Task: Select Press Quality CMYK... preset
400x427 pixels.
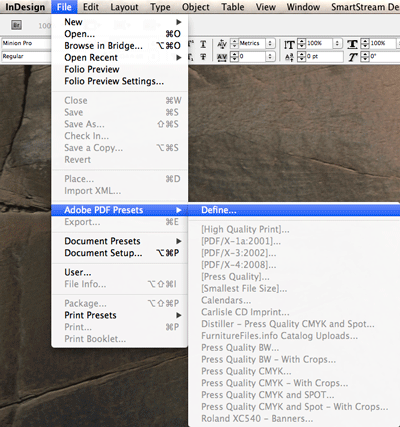Action: 294,371
